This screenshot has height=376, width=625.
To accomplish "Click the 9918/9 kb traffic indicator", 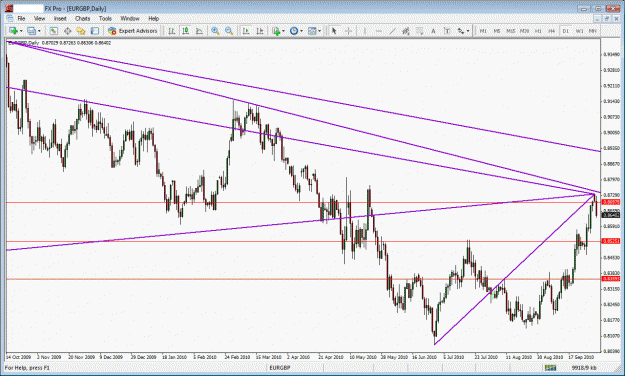I will tap(584, 368).
